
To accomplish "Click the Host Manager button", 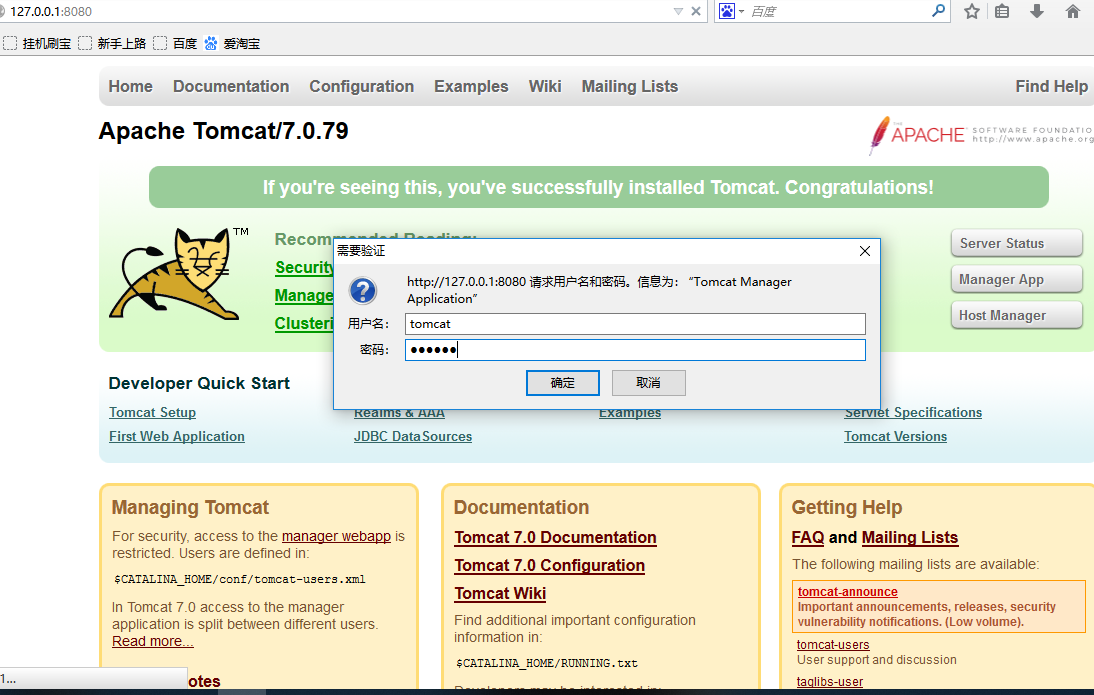I will click(x=1017, y=316).
